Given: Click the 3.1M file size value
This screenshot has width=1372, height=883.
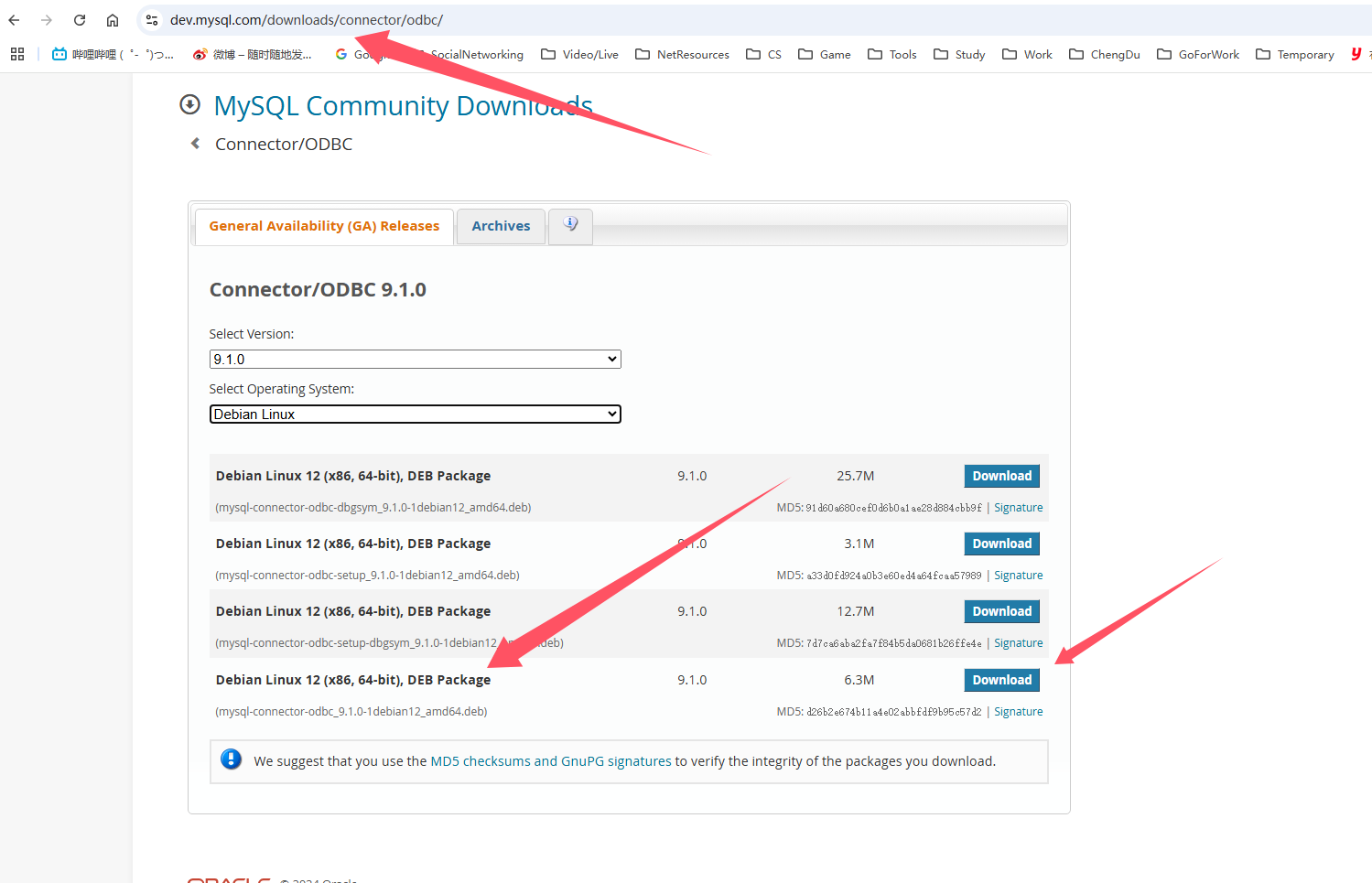Looking at the screenshot, I should click(x=859, y=544).
